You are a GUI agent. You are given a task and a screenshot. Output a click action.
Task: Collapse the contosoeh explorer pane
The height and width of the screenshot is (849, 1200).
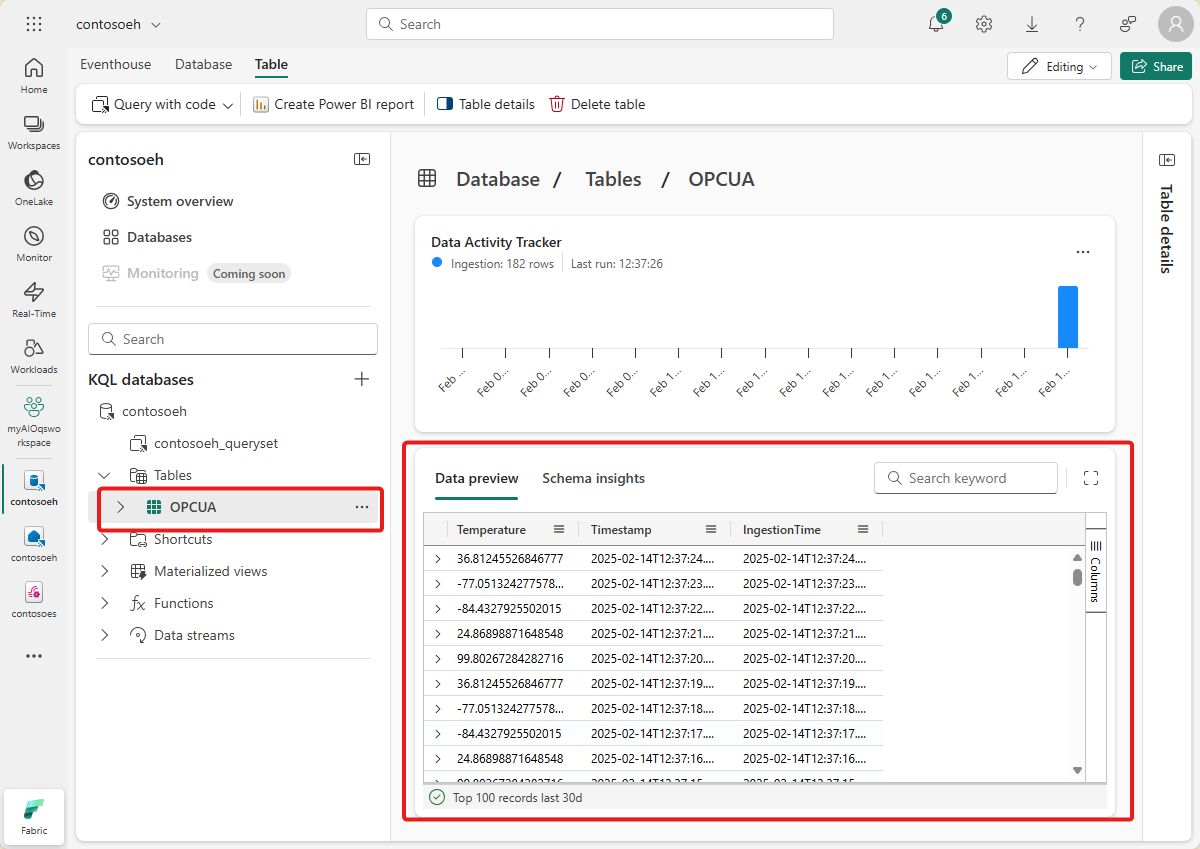pos(362,159)
